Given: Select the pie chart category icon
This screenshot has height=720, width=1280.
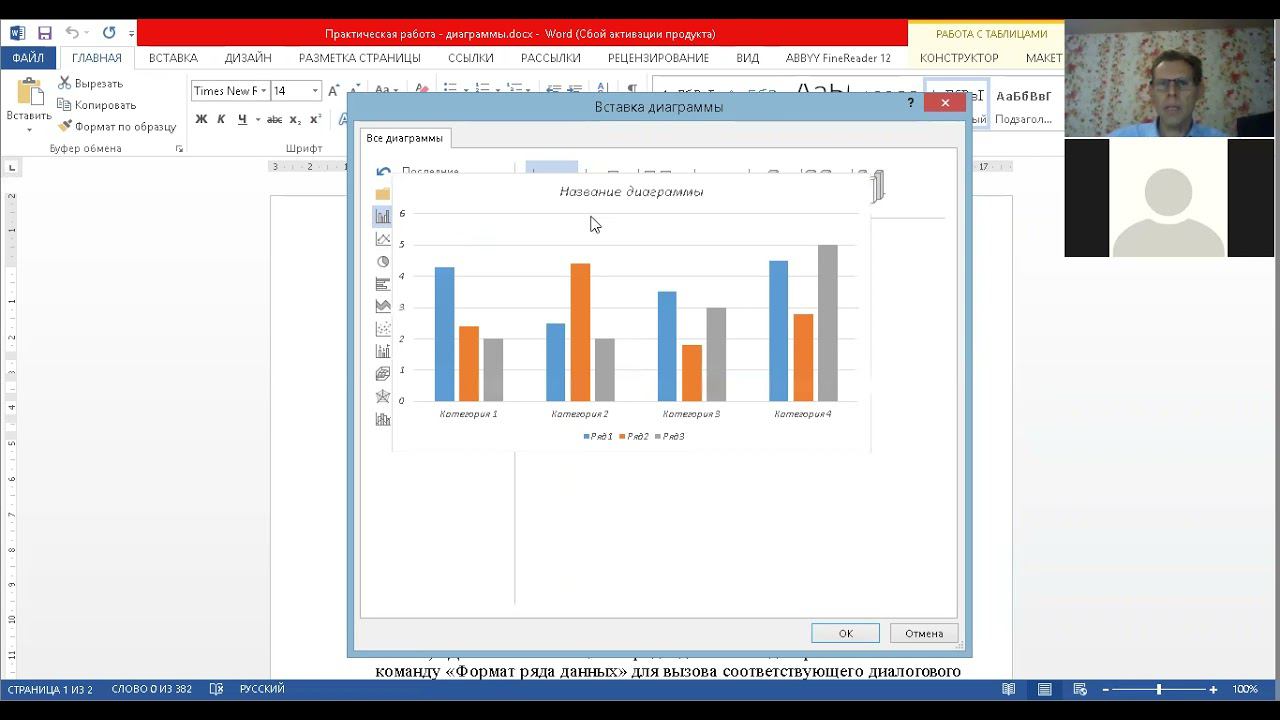Looking at the screenshot, I should (x=383, y=262).
